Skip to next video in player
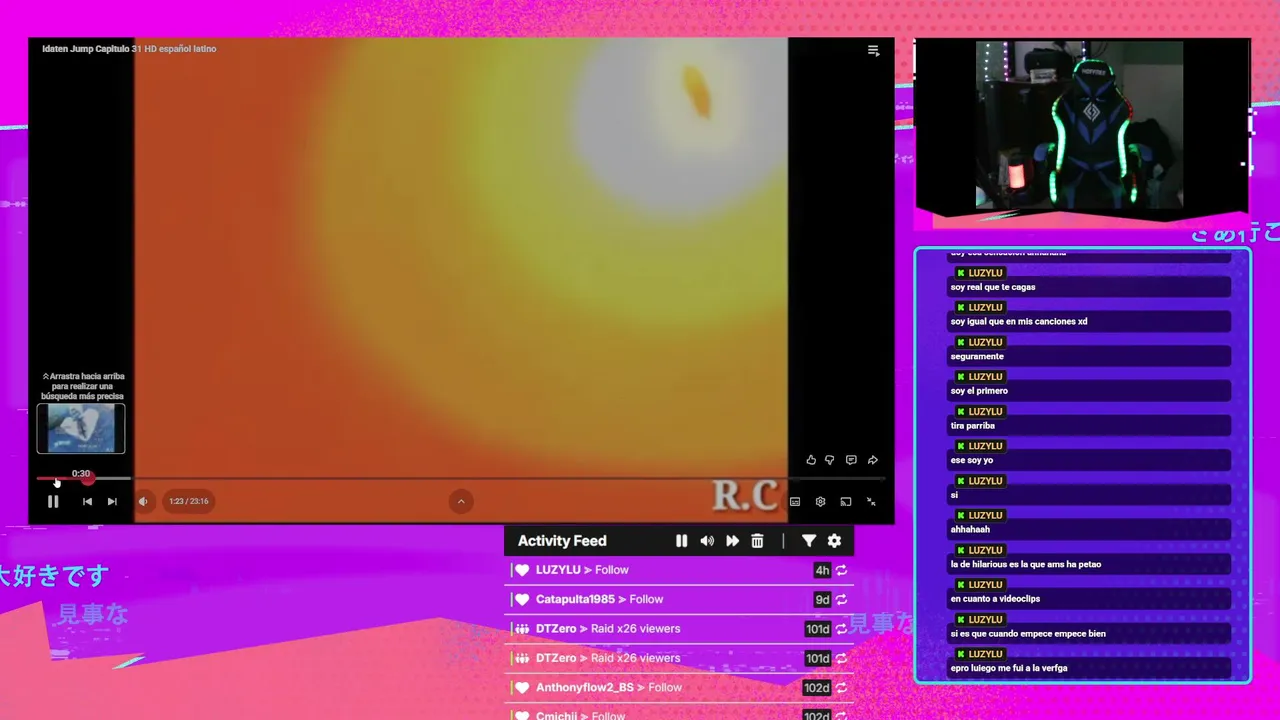 [x=112, y=502]
